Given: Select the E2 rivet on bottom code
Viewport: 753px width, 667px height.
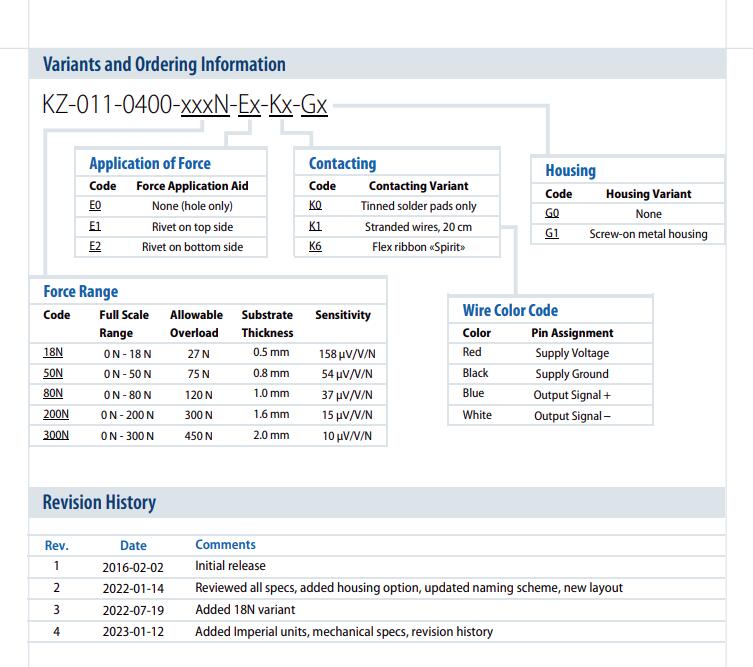Looking at the screenshot, I should pos(95,247).
